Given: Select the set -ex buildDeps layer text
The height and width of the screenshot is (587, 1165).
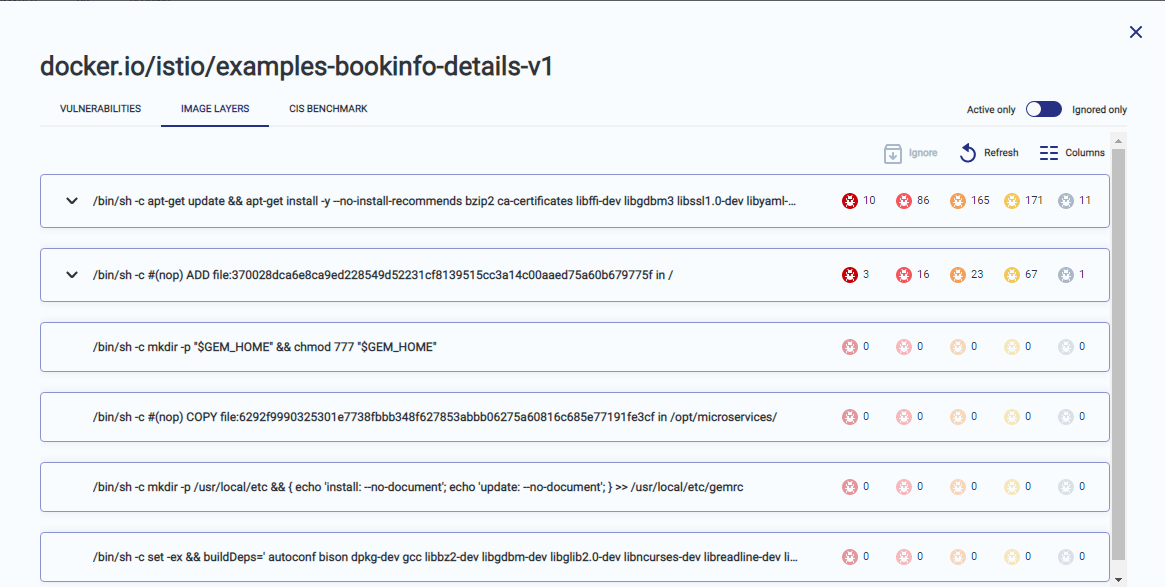Looking at the screenshot, I should tap(445, 557).
